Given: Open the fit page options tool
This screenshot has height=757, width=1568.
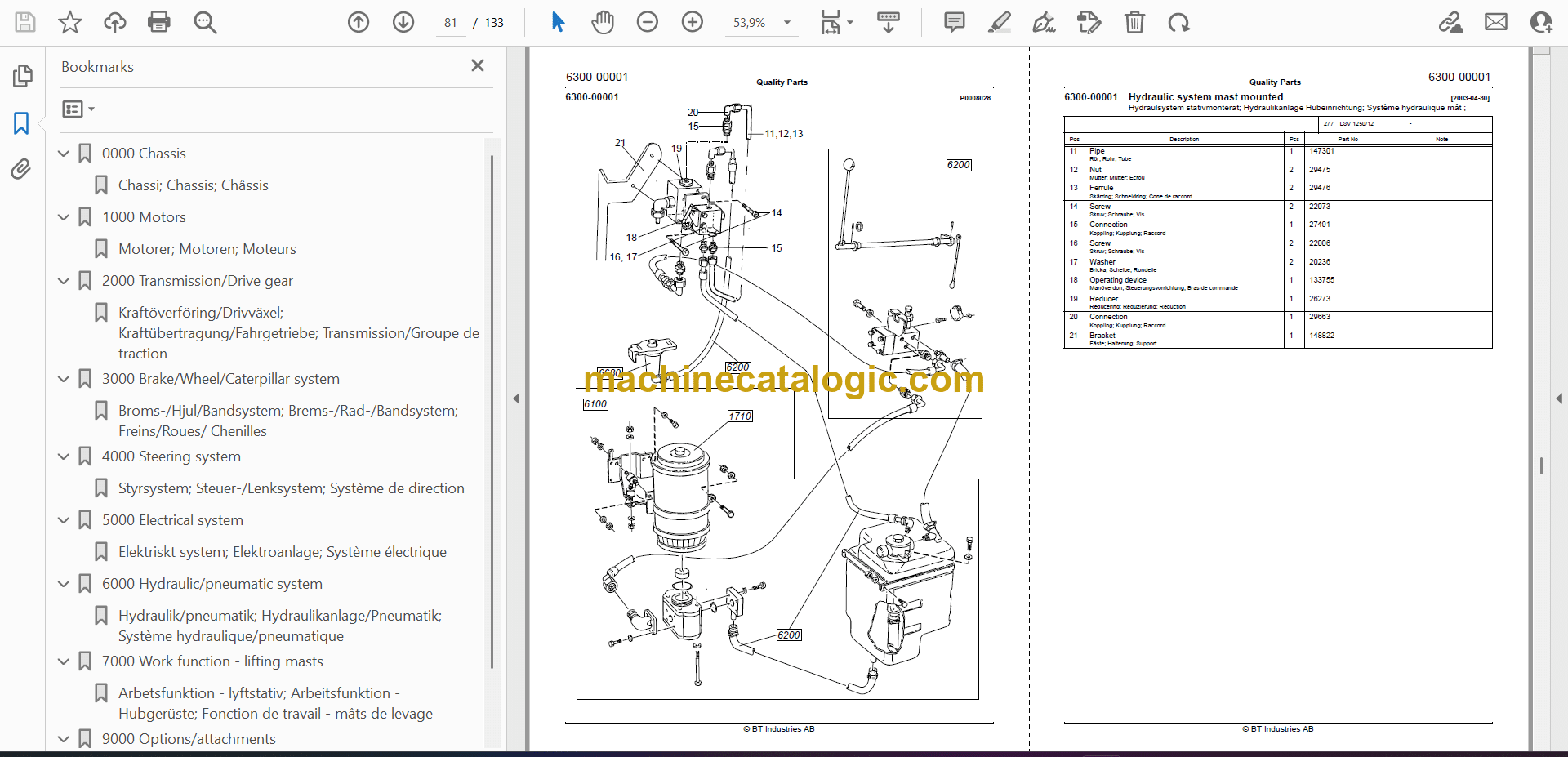Looking at the screenshot, I should tap(836, 22).
